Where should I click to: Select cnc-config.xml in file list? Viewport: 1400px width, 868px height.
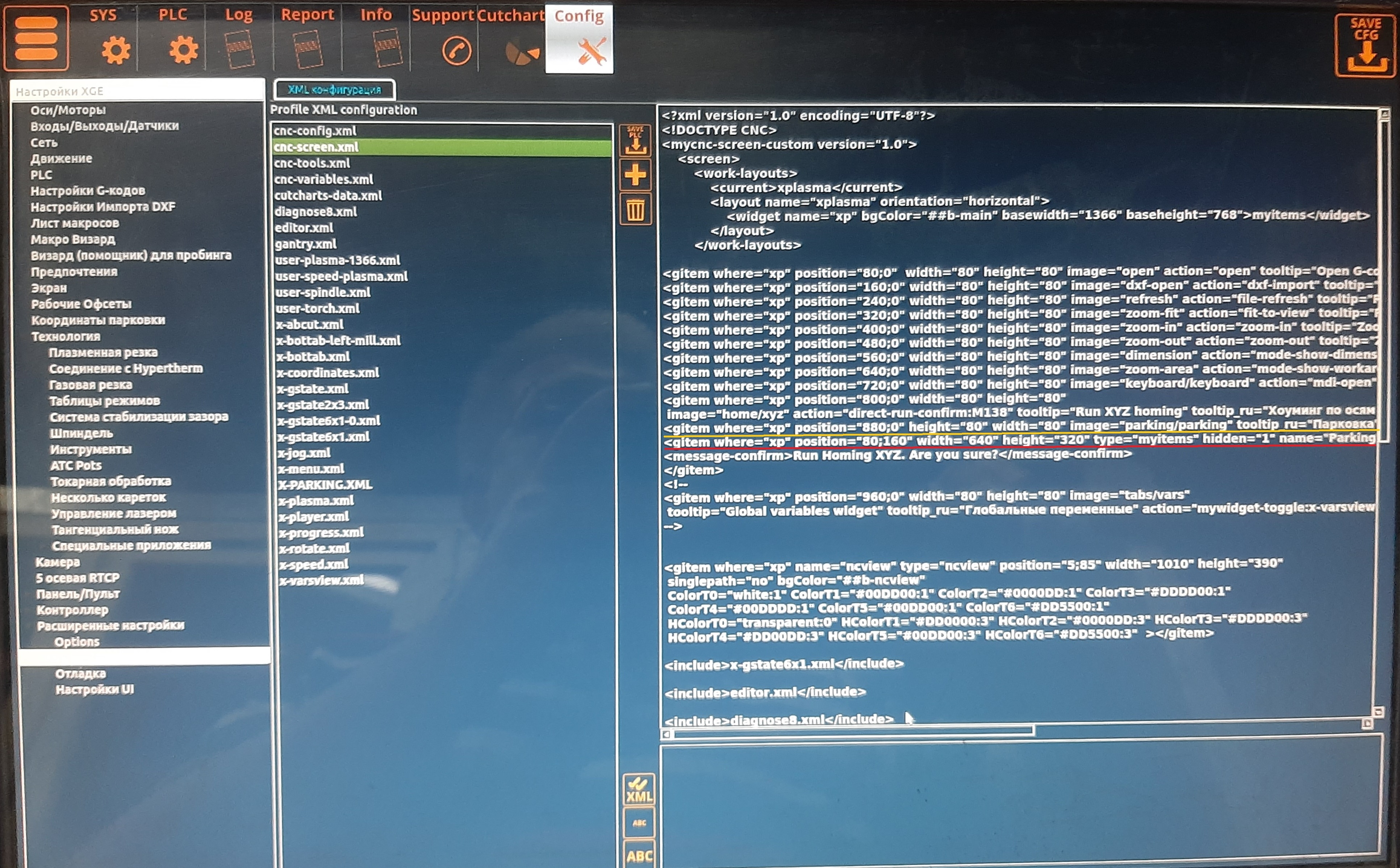tap(315, 131)
